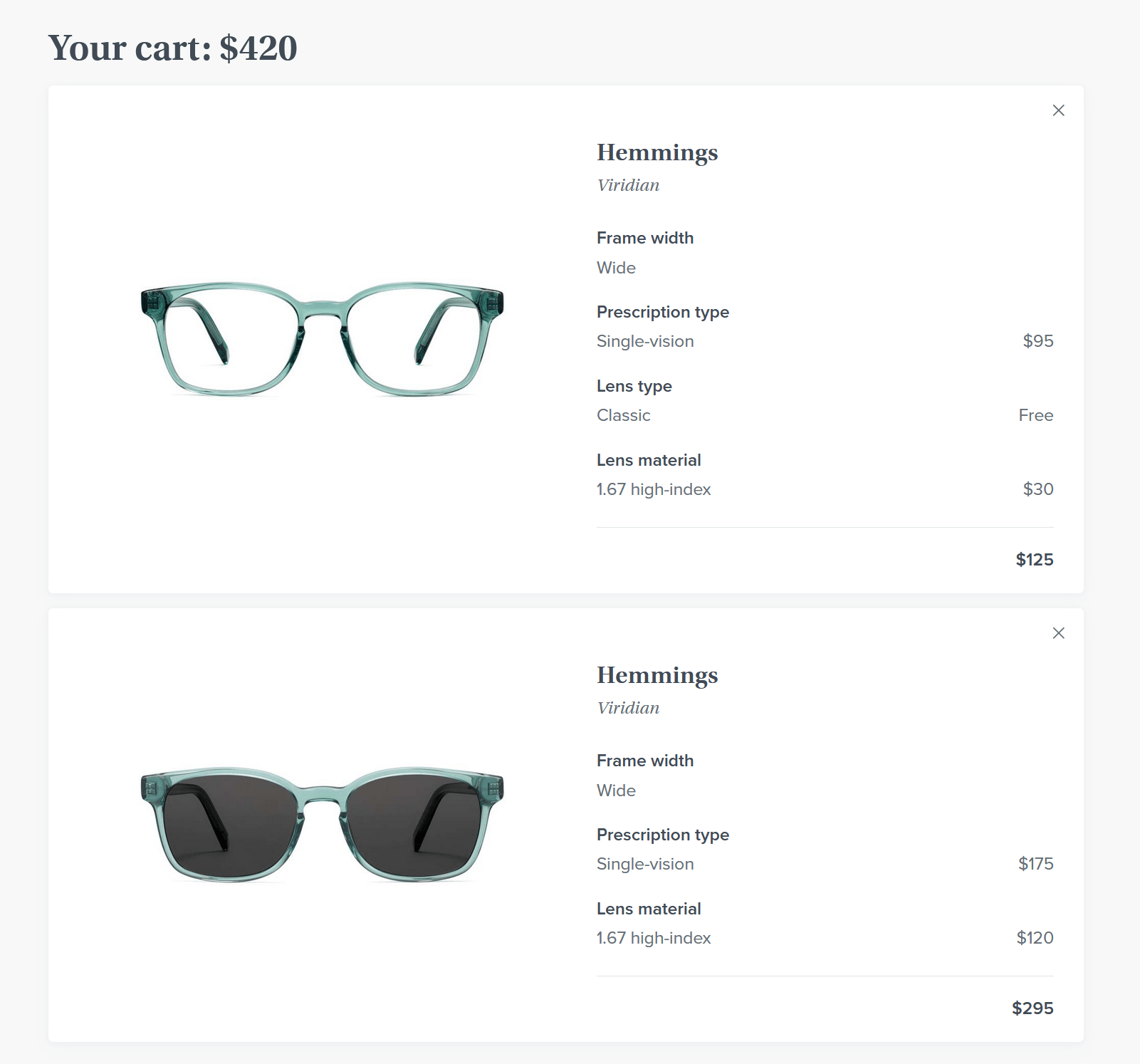Screen dimensions: 1140x1064
Task: Click the Free lens type price
Action: (1036, 415)
